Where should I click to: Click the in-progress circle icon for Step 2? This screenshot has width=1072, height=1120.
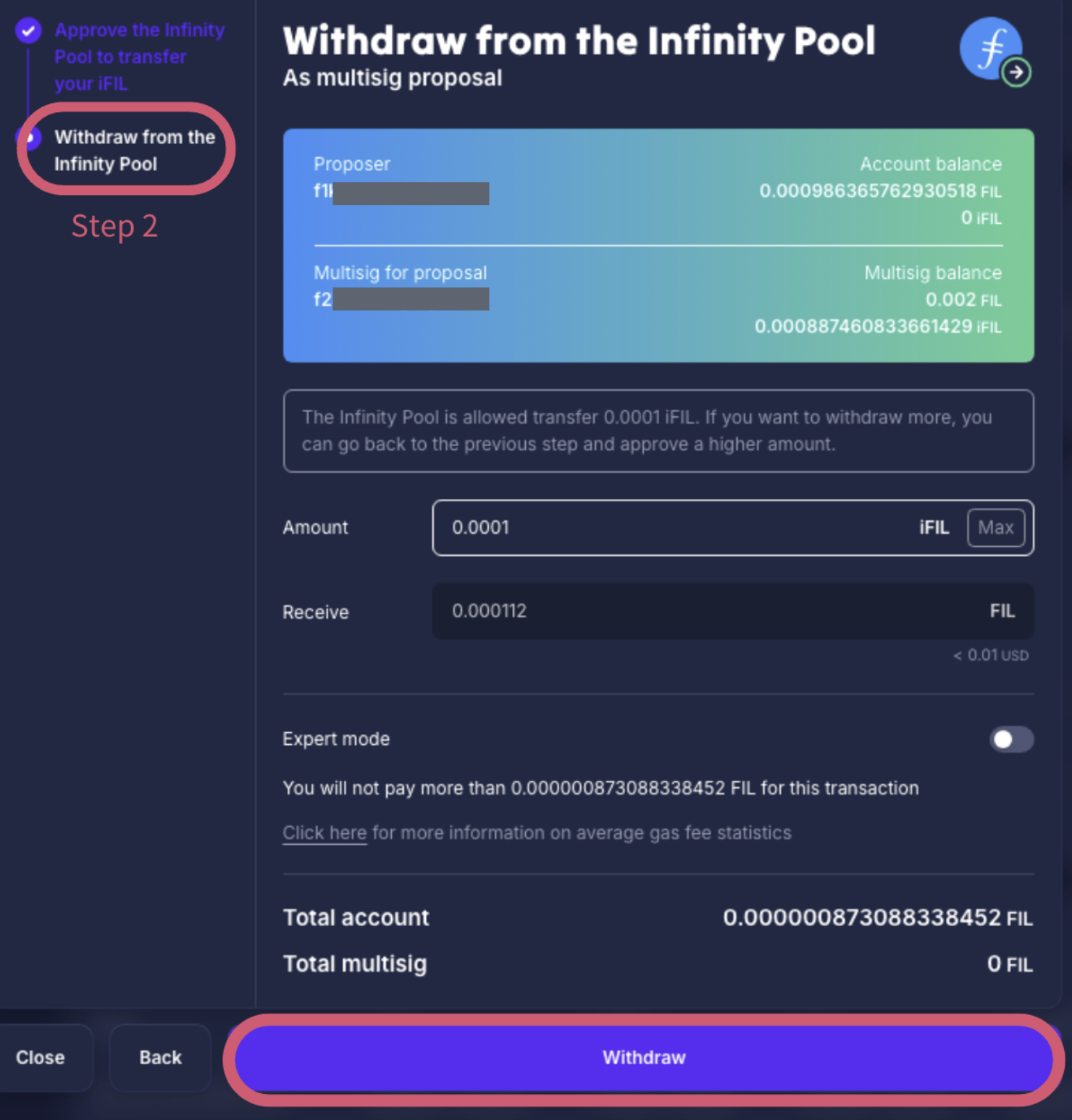pyautogui.click(x=30, y=138)
